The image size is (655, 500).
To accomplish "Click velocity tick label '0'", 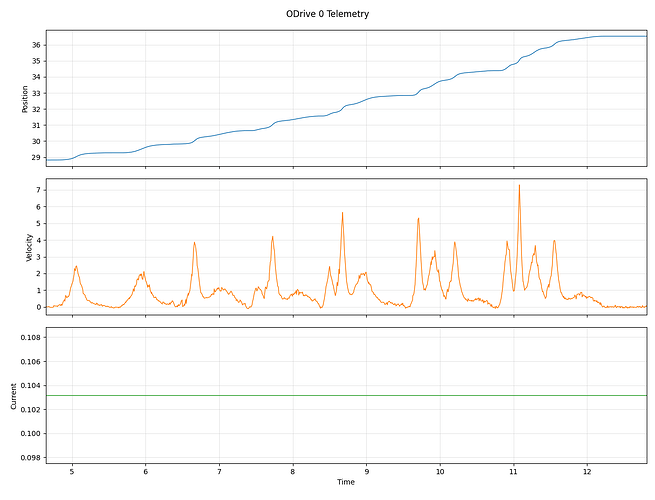I will click(38, 307).
